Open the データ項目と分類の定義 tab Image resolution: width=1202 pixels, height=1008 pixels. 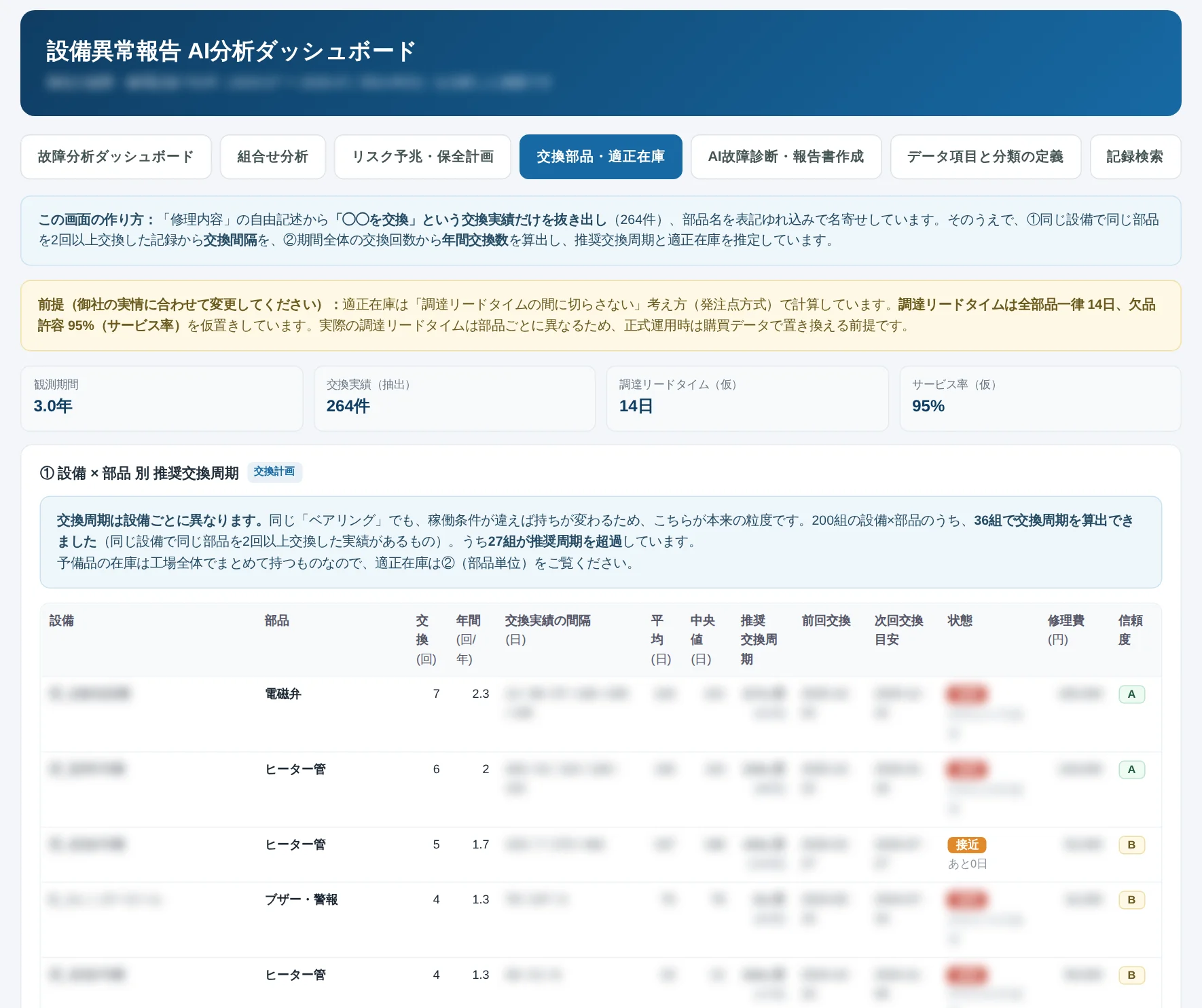coord(986,157)
